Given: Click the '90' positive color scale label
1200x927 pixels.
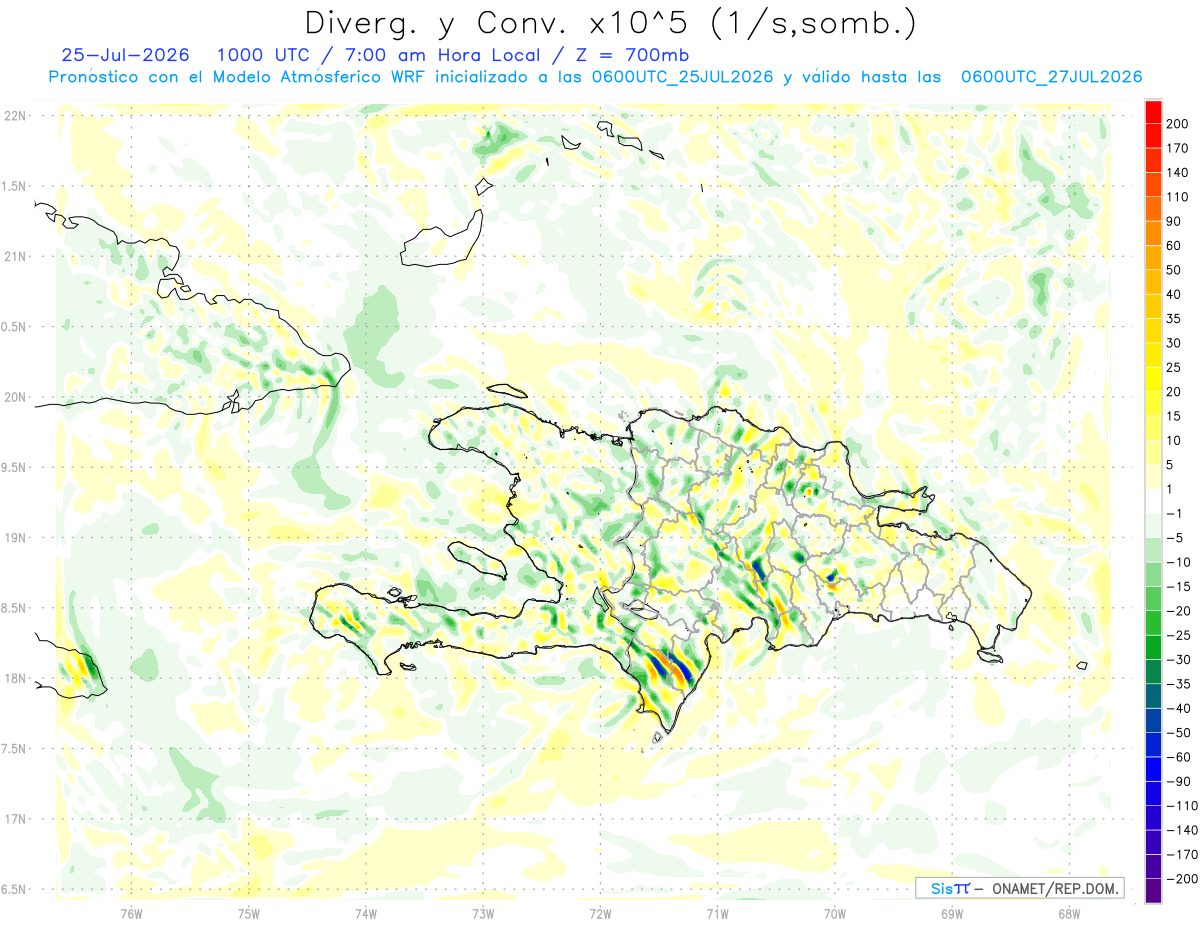Looking at the screenshot, I should point(1176,221).
